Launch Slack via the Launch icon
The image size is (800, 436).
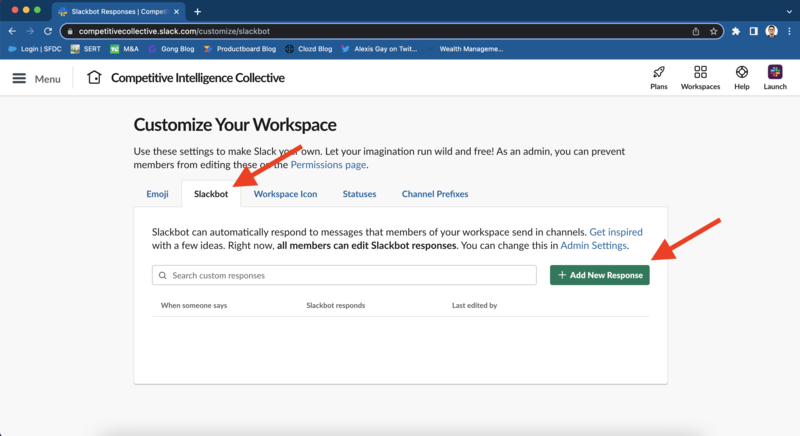pos(775,73)
